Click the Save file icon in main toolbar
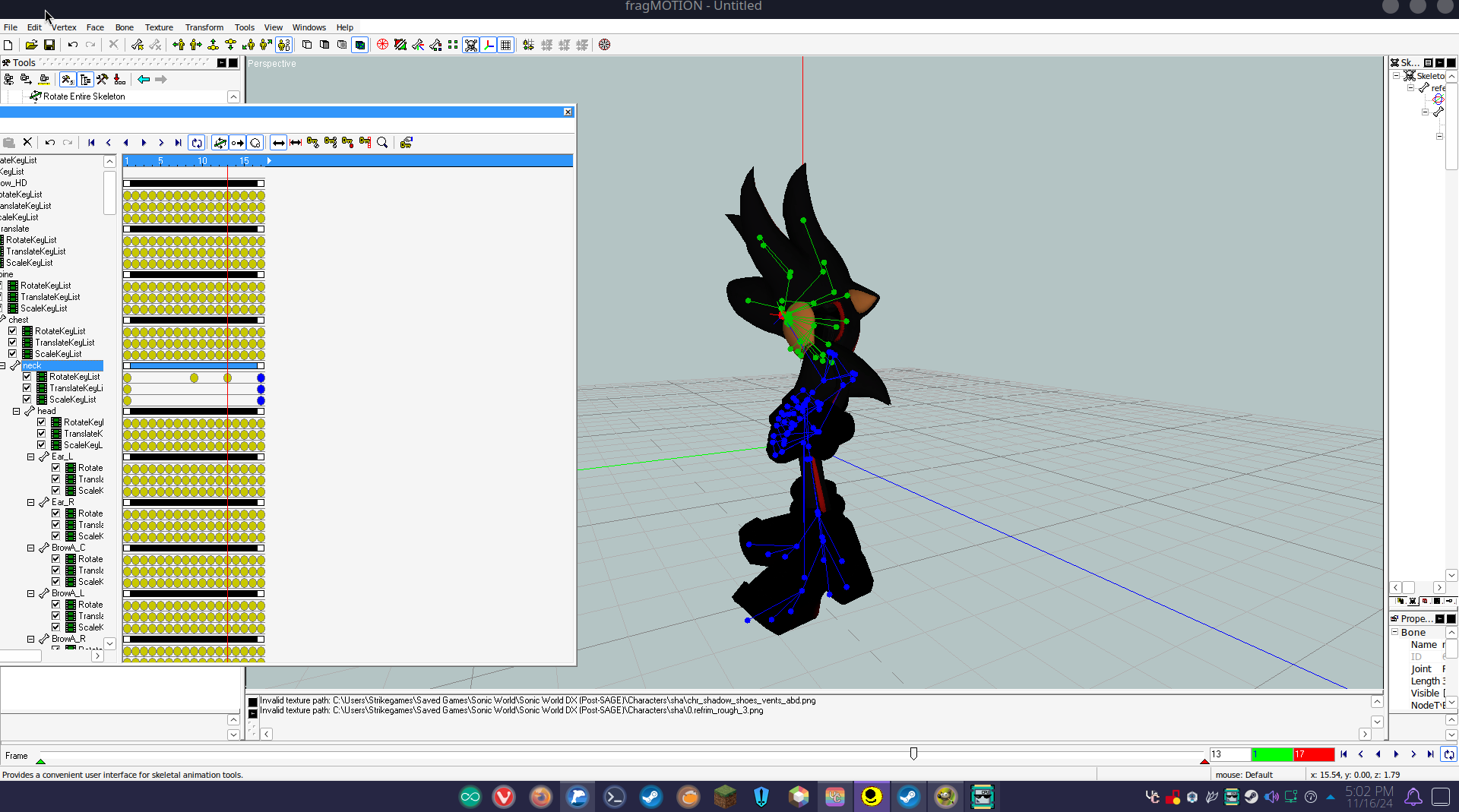Image resolution: width=1459 pixels, height=812 pixels. point(49,45)
